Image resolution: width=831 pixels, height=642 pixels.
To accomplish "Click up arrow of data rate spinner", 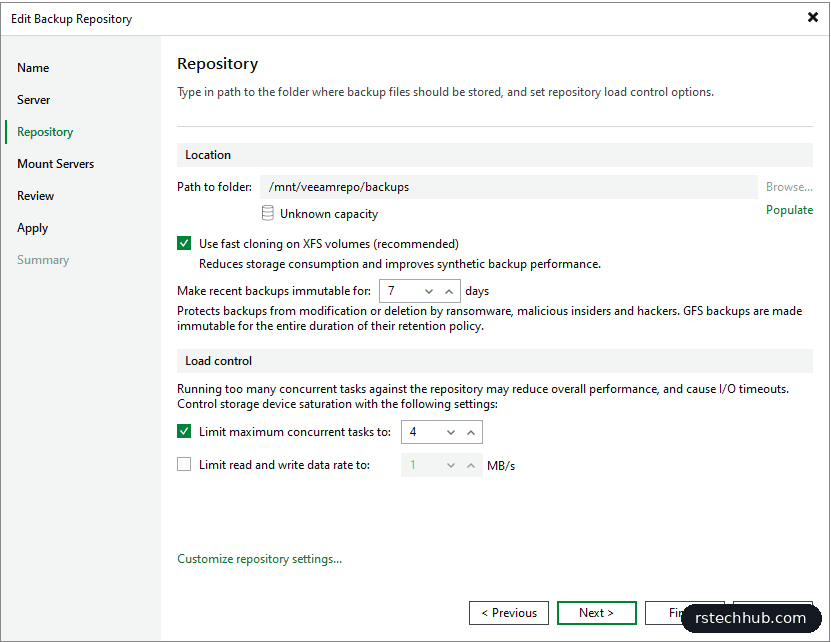I will coord(471,465).
